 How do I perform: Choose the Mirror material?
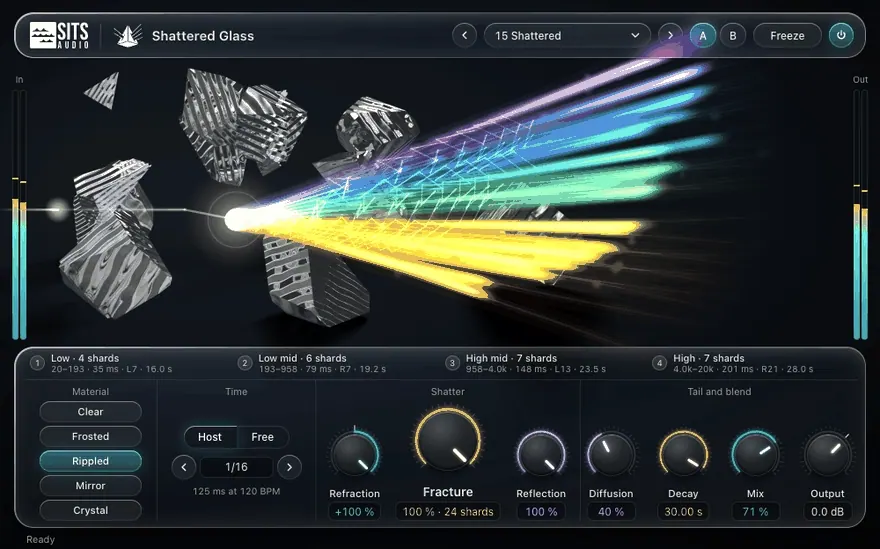(90, 486)
